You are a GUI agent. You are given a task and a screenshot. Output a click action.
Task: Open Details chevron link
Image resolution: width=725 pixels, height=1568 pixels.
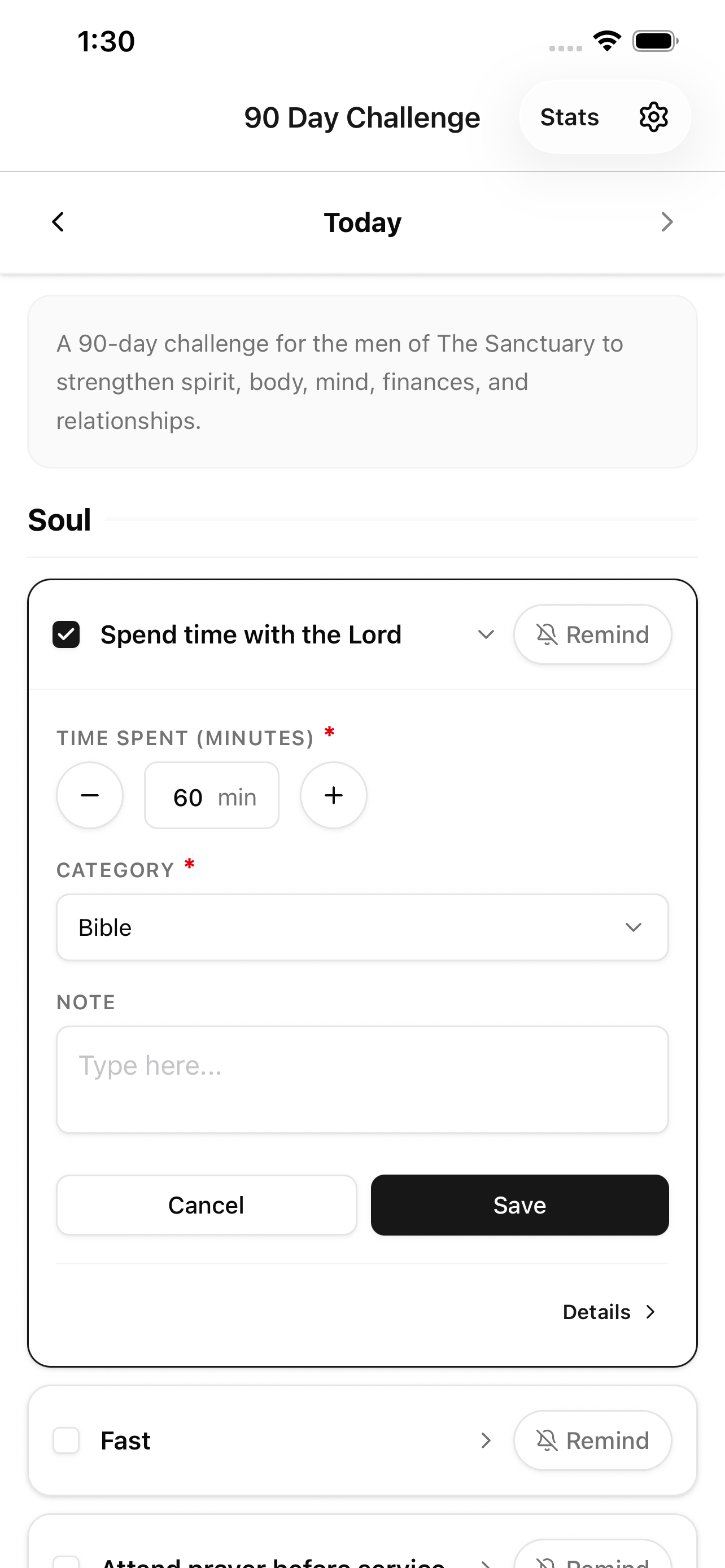(x=609, y=1312)
